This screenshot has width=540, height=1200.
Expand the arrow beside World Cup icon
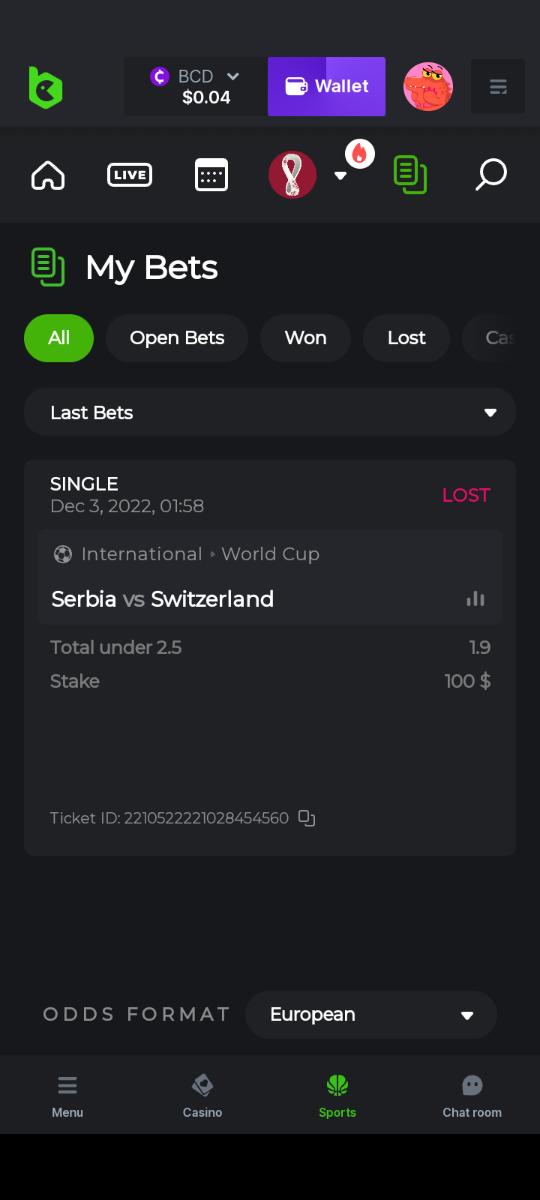[x=340, y=176]
